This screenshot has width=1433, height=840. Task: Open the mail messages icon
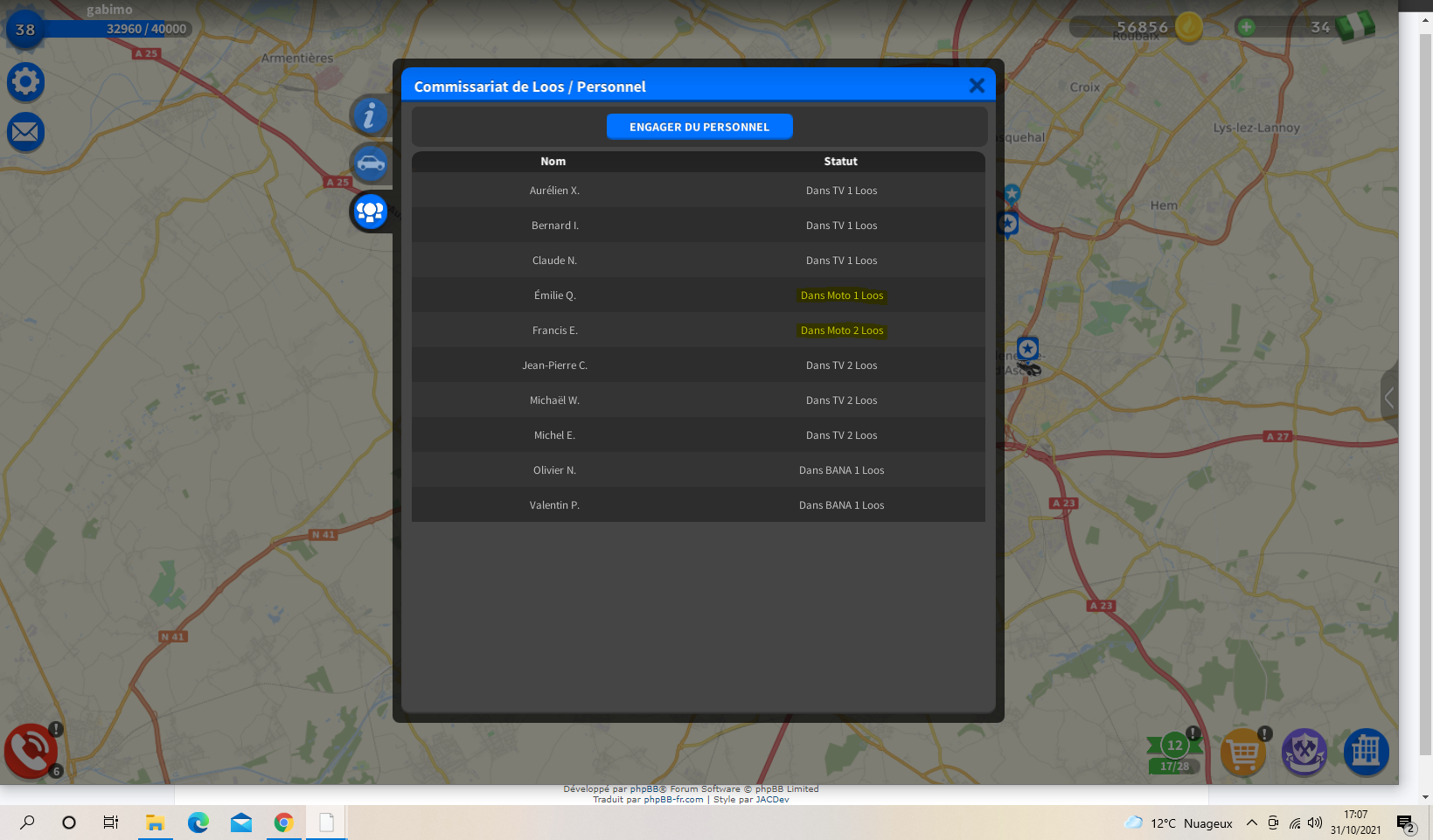25,132
